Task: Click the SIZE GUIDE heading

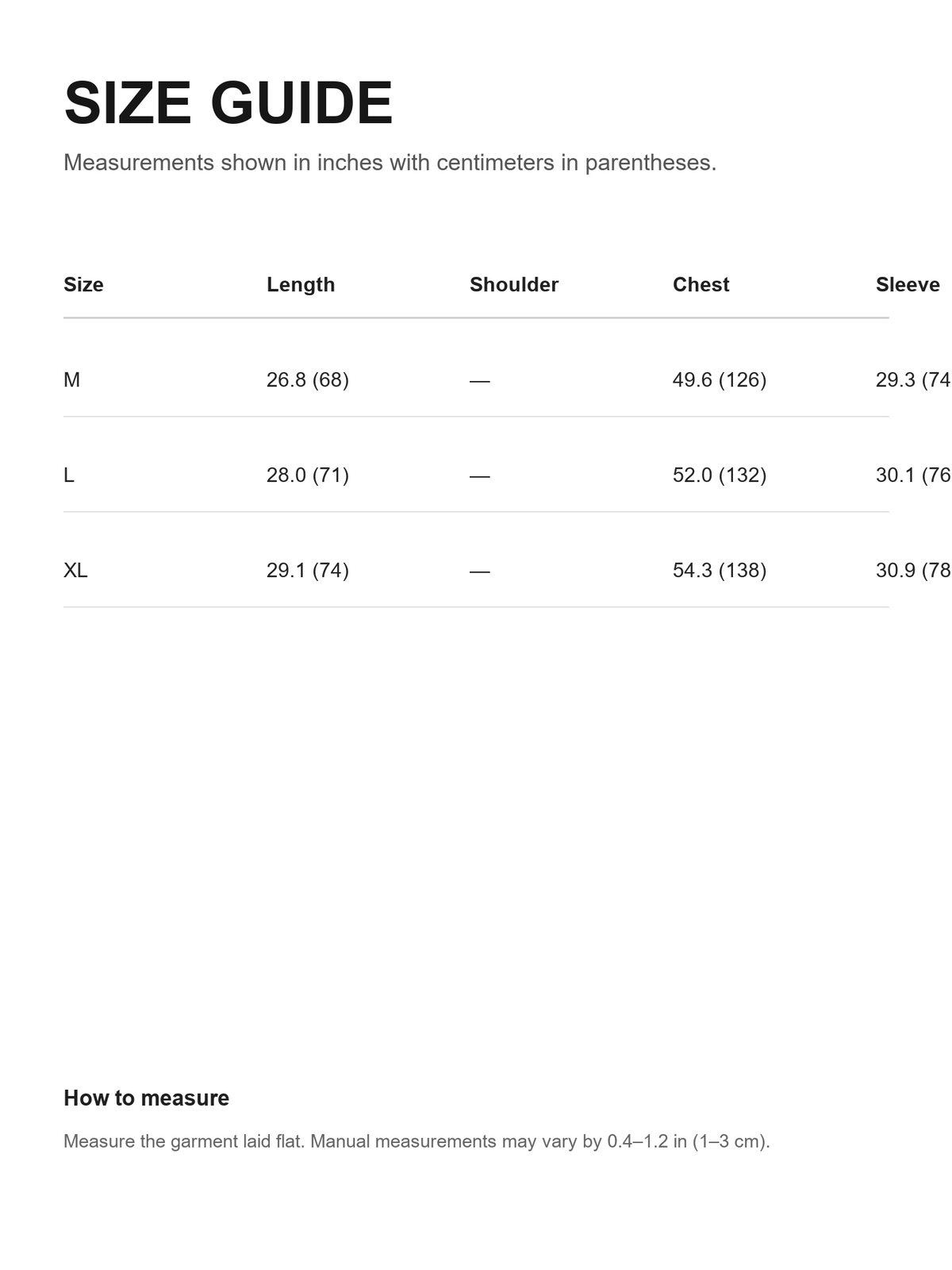Action: point(228,103)
